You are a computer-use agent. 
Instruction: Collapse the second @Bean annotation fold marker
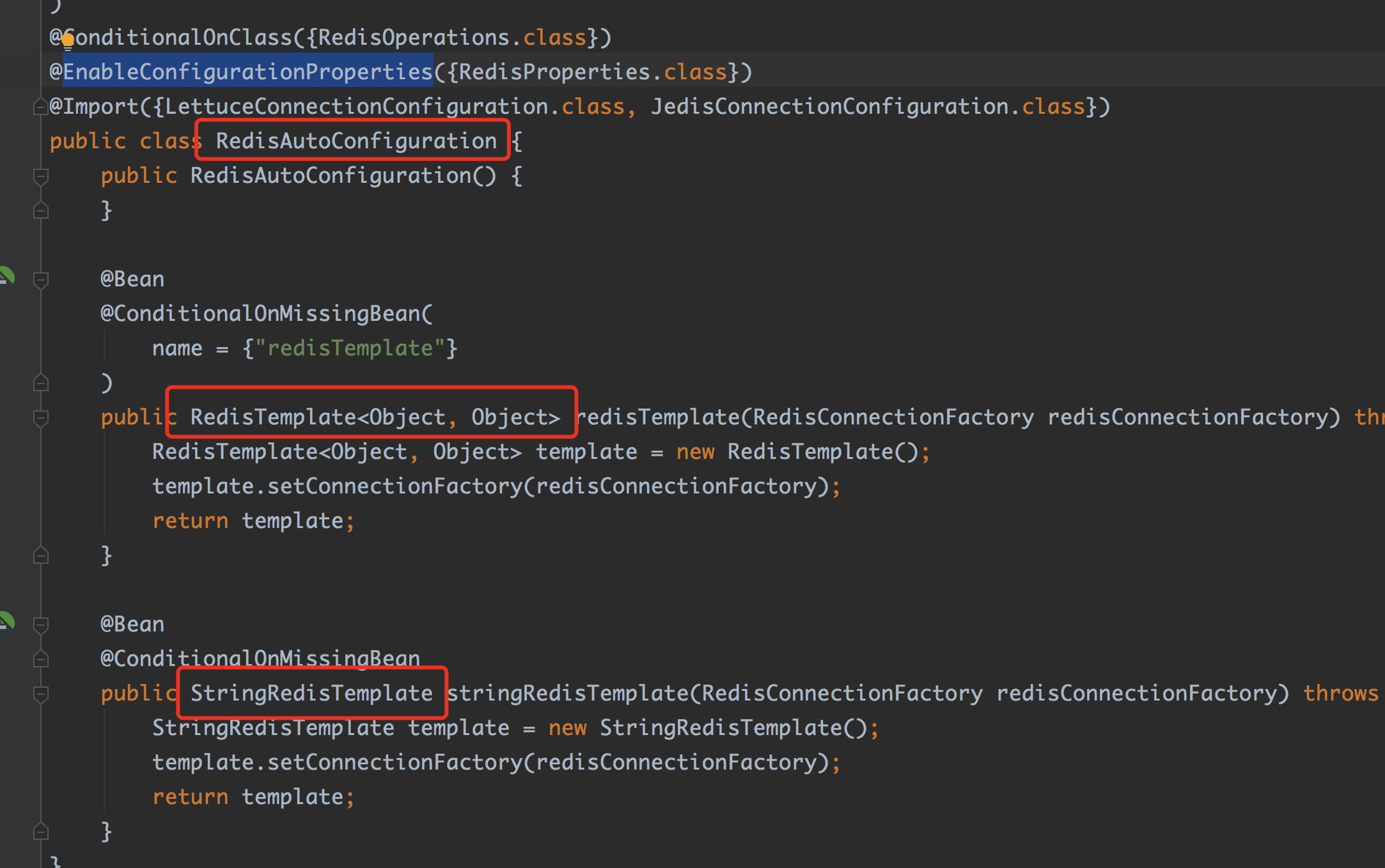pos(40,624)
